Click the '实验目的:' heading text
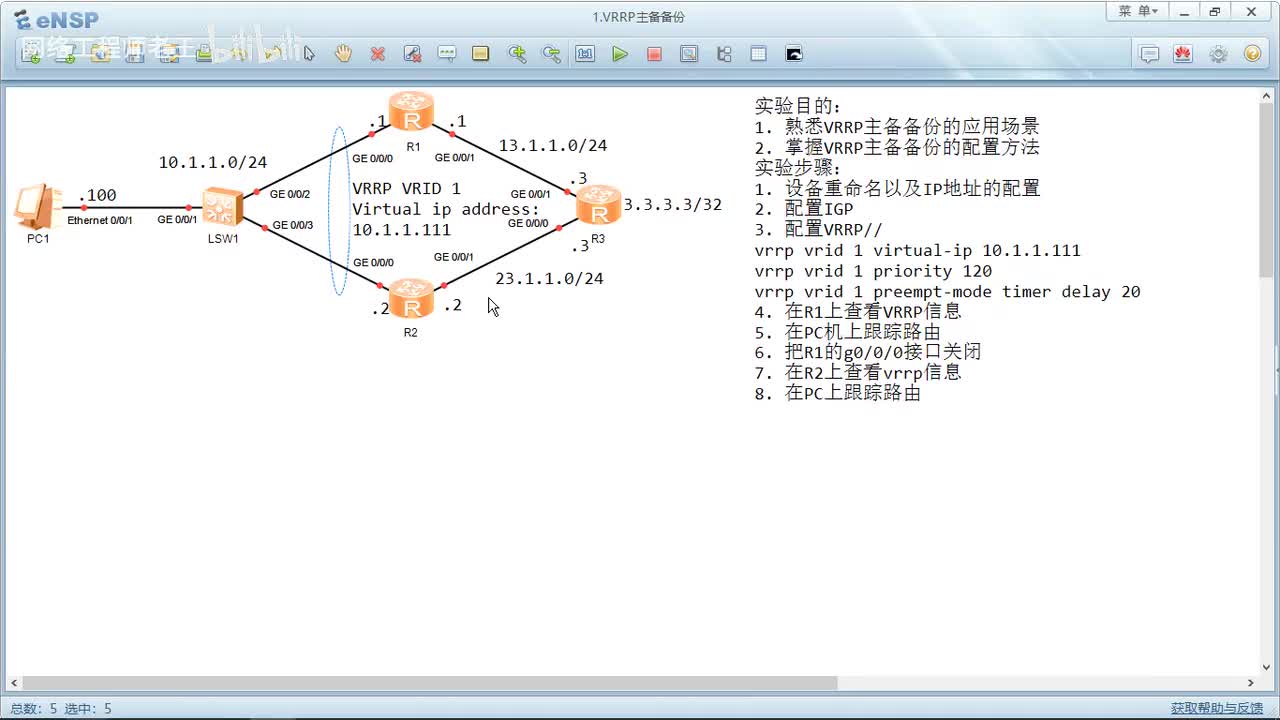Viewport: 1280px width, 720px height. (x=799, y=106)
